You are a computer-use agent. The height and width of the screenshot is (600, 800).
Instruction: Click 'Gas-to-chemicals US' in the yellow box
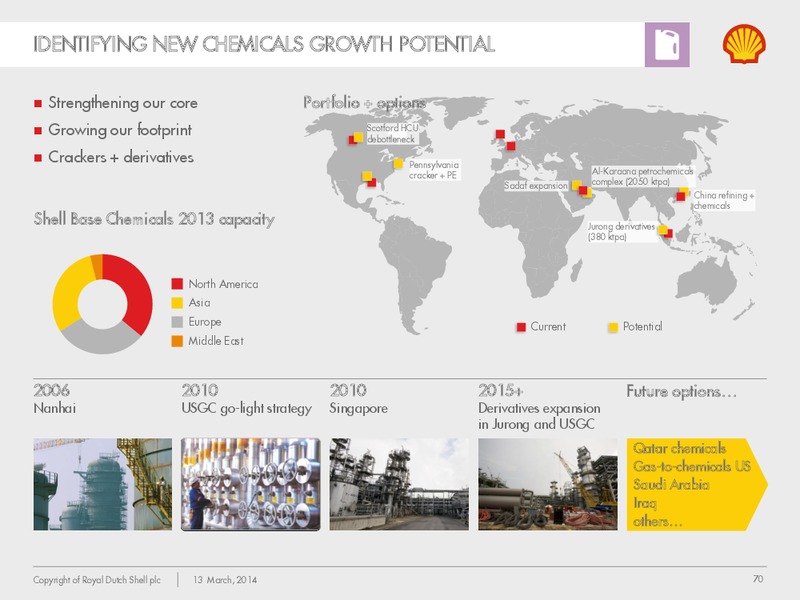[692, 466]
